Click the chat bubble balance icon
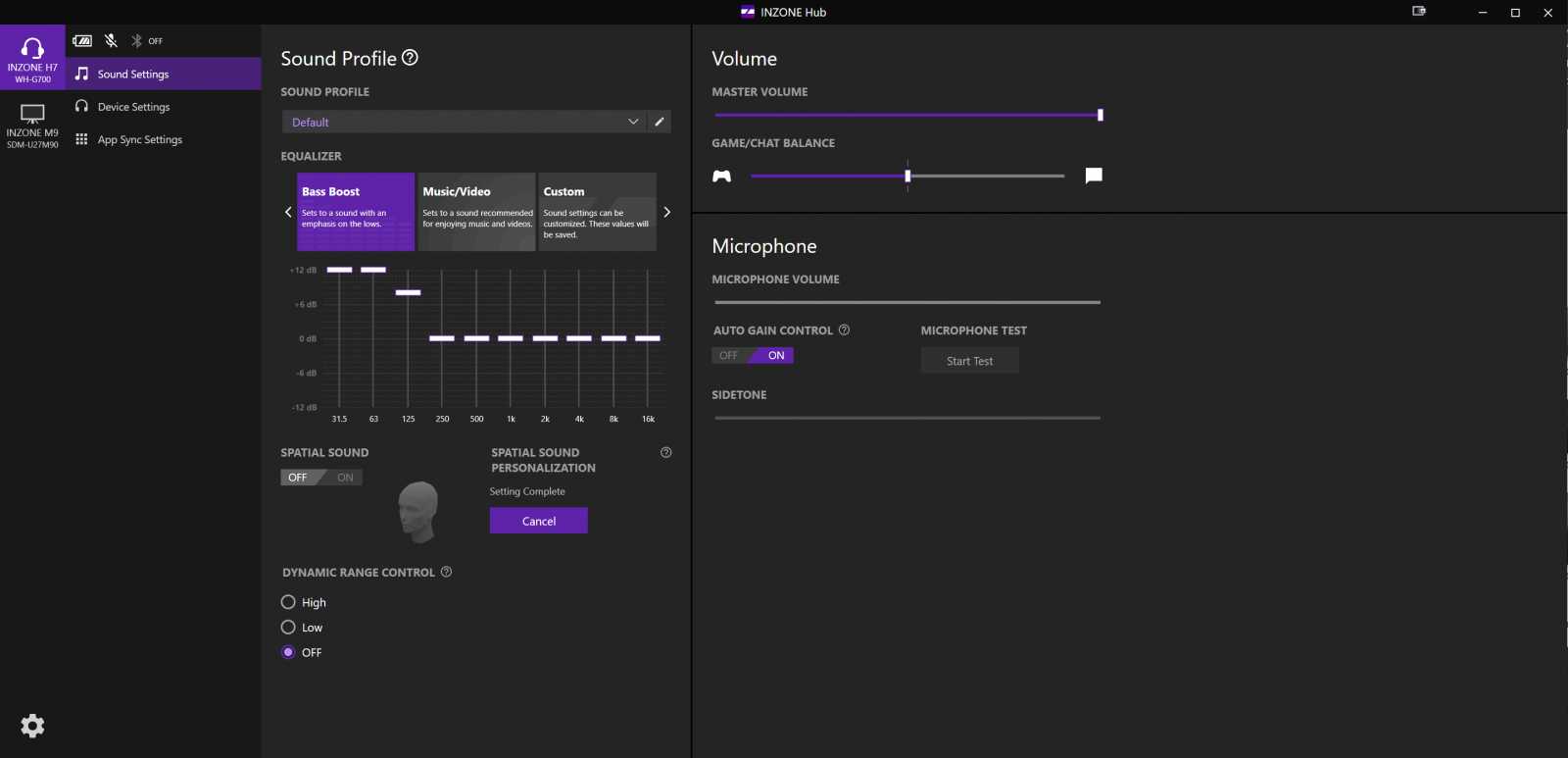The width and height of the screenshot is (1568, 758). tap(1094, 176)
